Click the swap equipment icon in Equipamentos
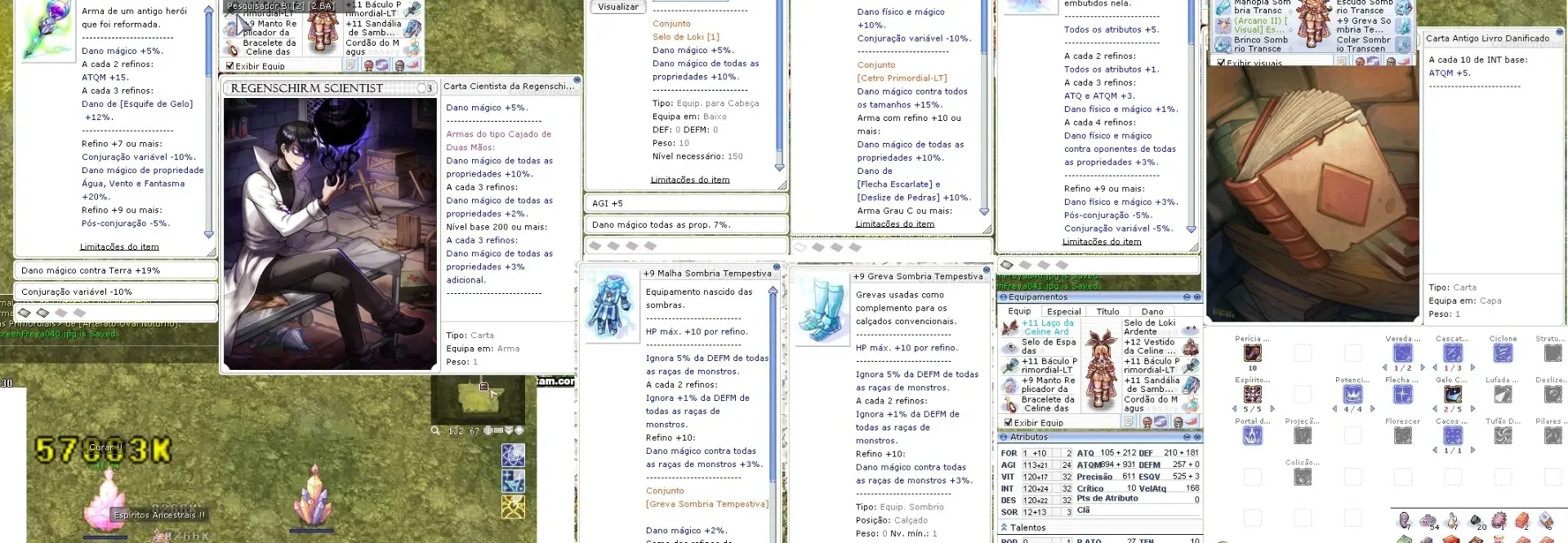The width and height of the screenshot is (1568, 543). point(1154,421)
